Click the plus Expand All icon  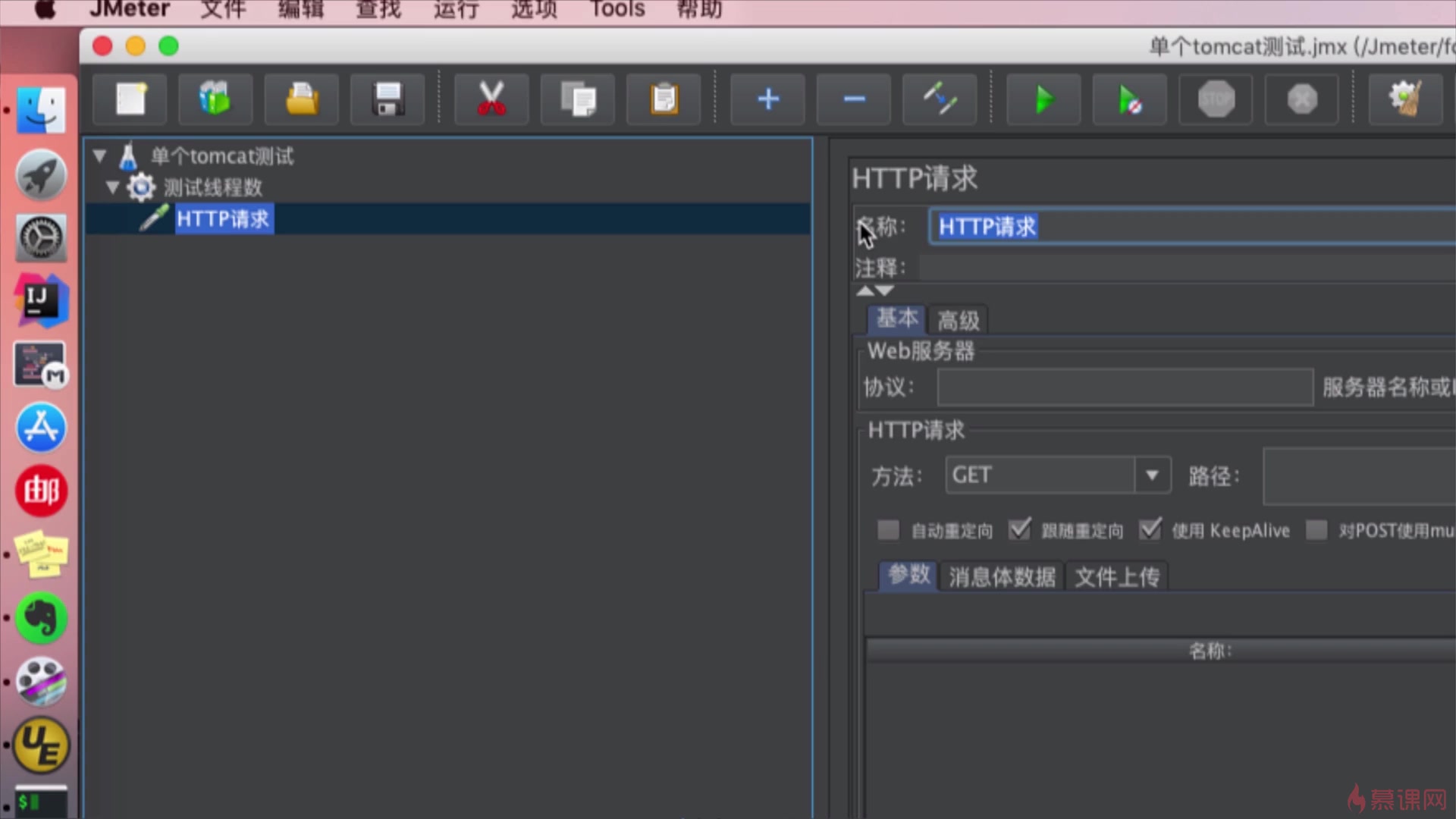767,99
